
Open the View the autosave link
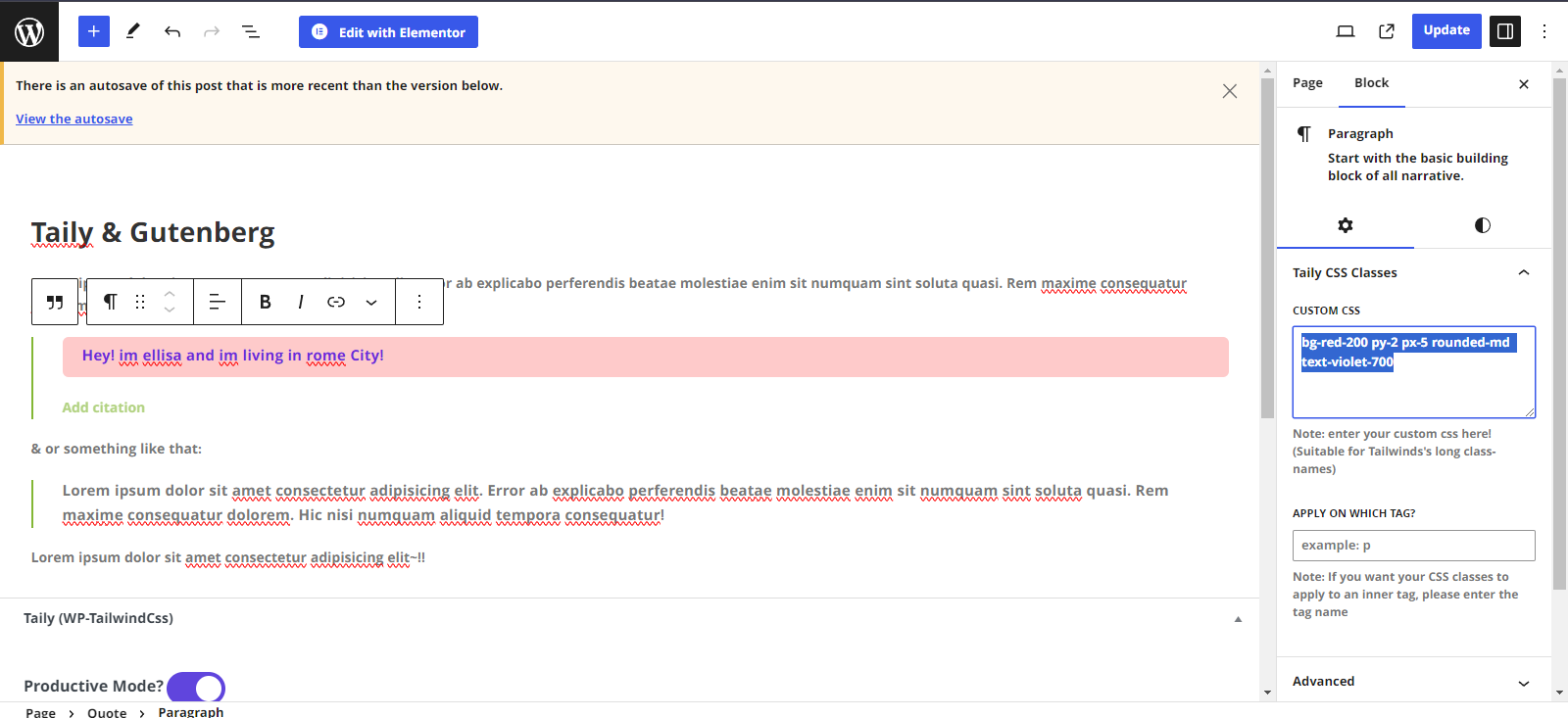coord(74,119)
